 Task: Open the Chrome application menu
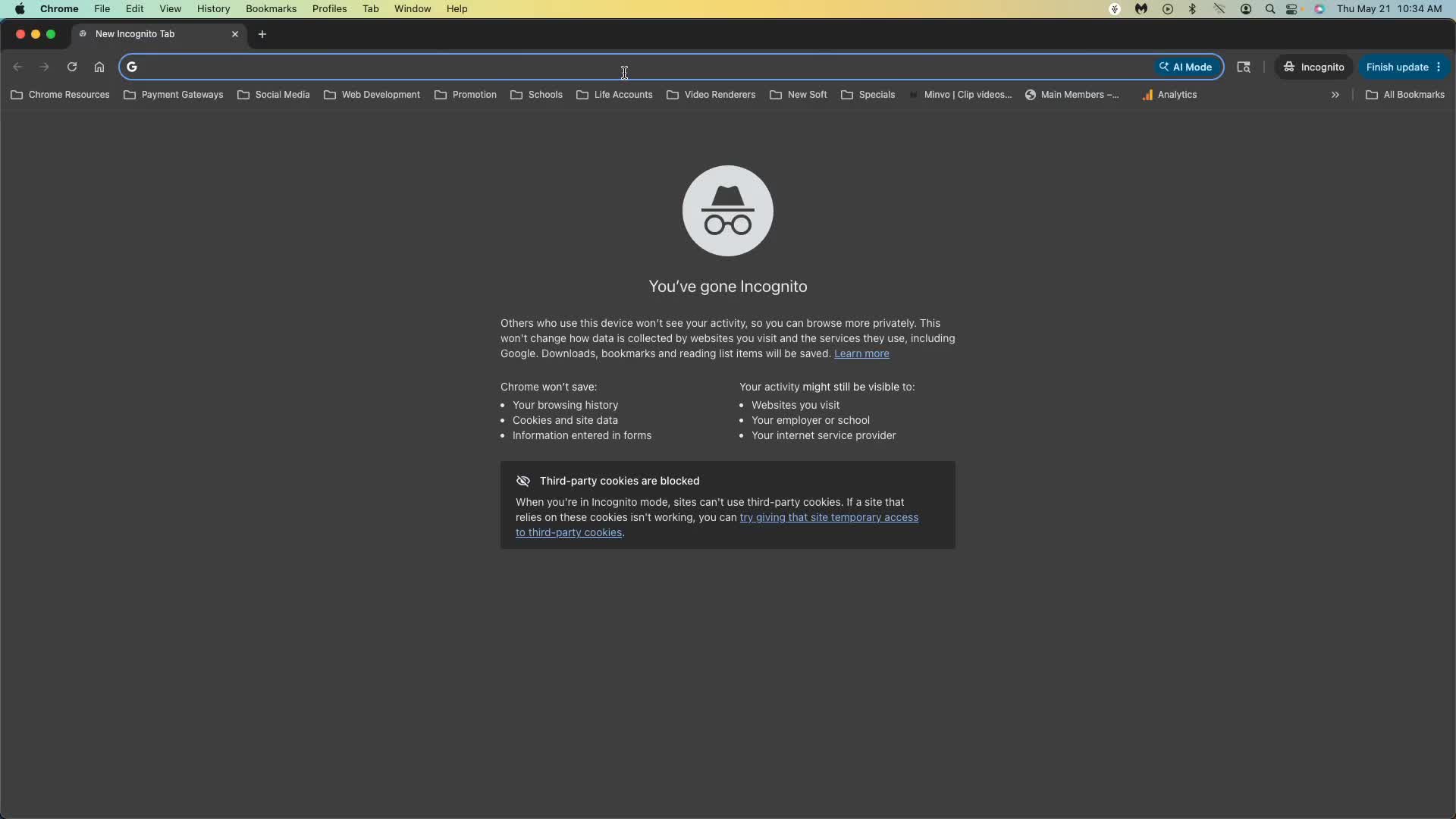coord(59,9)
